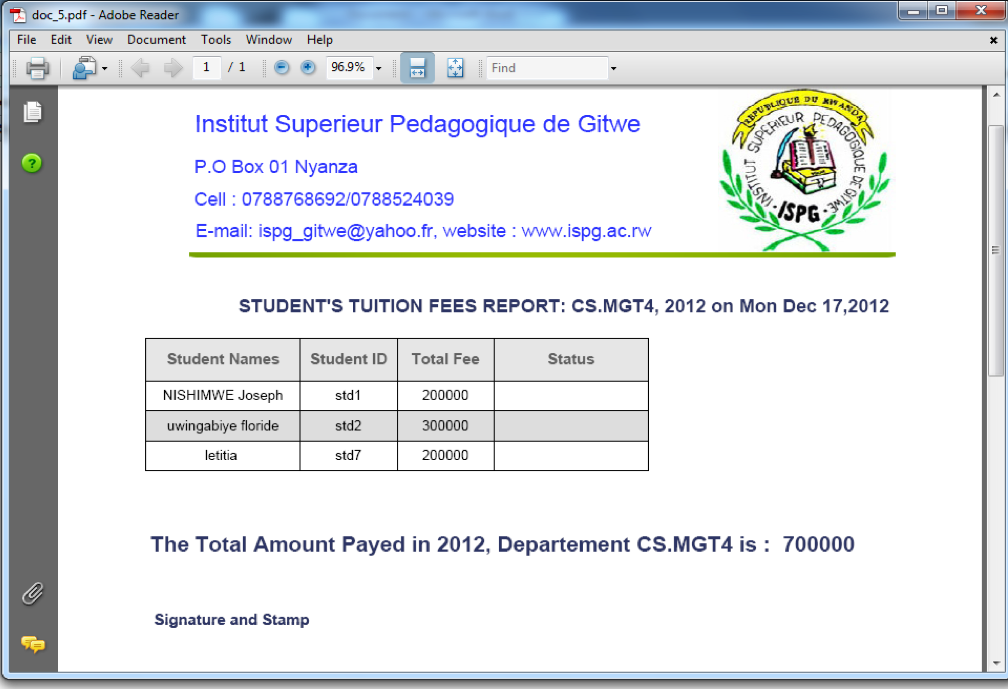Zoom out with the minus button
The image size is (1008, 689).
pyautogui.click(x=282, y=67)
